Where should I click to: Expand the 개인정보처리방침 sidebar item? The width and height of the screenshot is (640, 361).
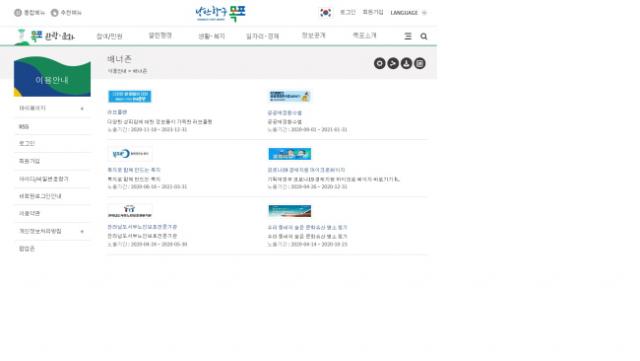[x=82, y=231]
